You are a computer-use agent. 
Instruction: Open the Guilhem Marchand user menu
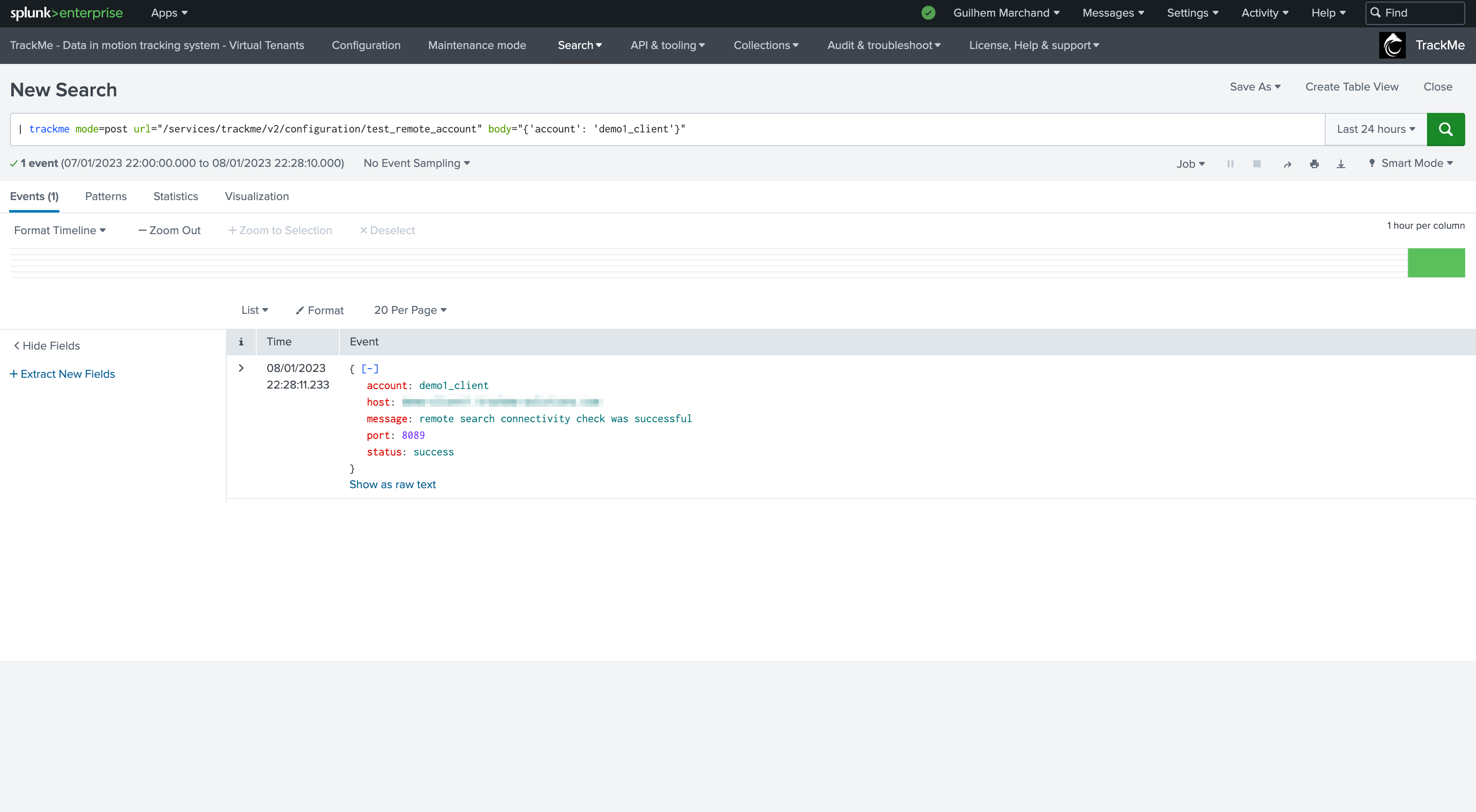pos(1006,12)
